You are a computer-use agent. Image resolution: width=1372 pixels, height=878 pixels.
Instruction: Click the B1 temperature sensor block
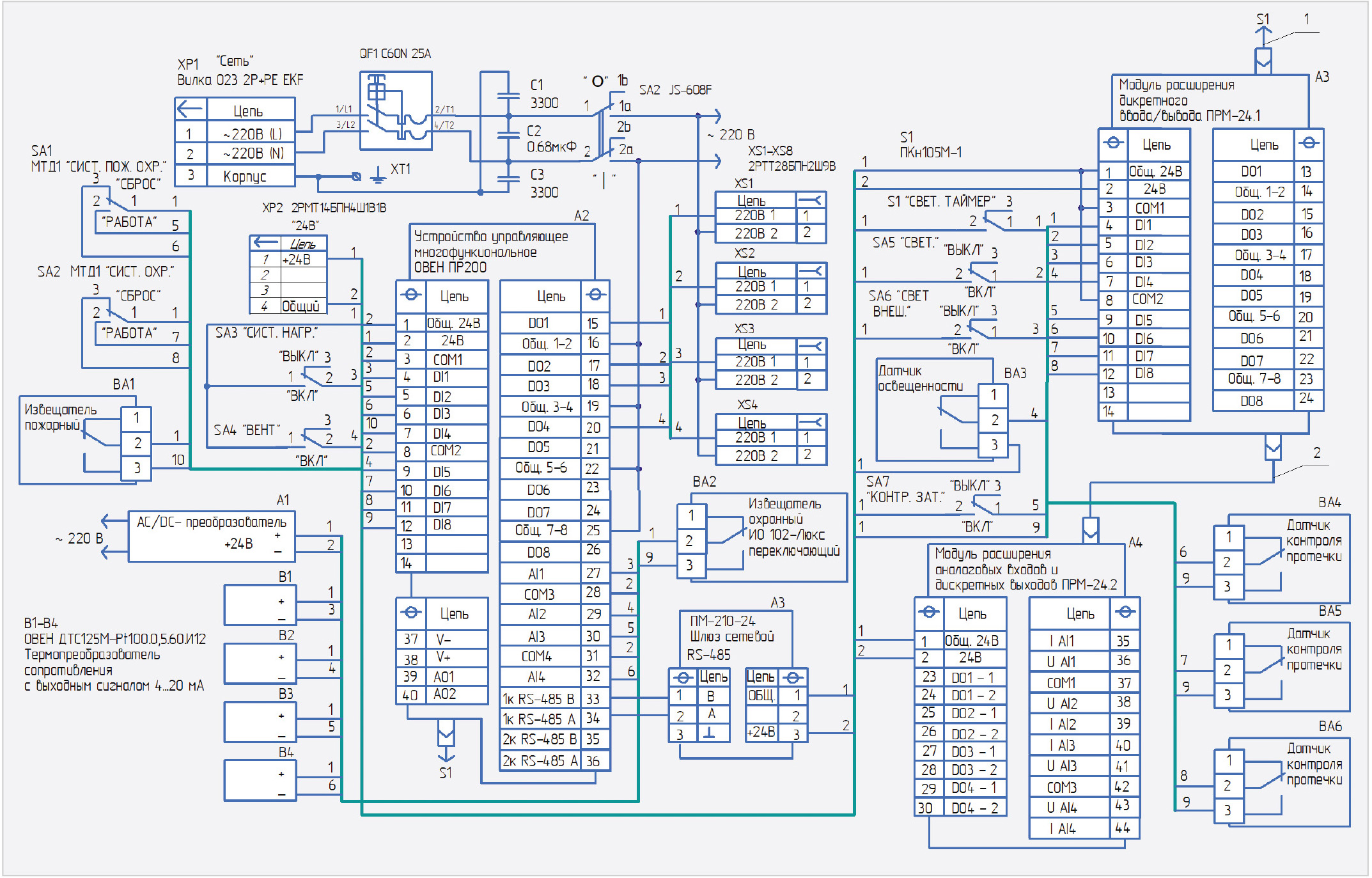(x=260, y=606)
